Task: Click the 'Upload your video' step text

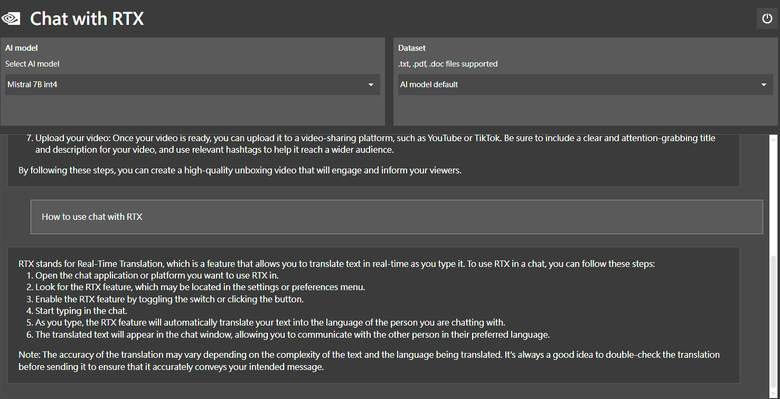Action: 371,143
